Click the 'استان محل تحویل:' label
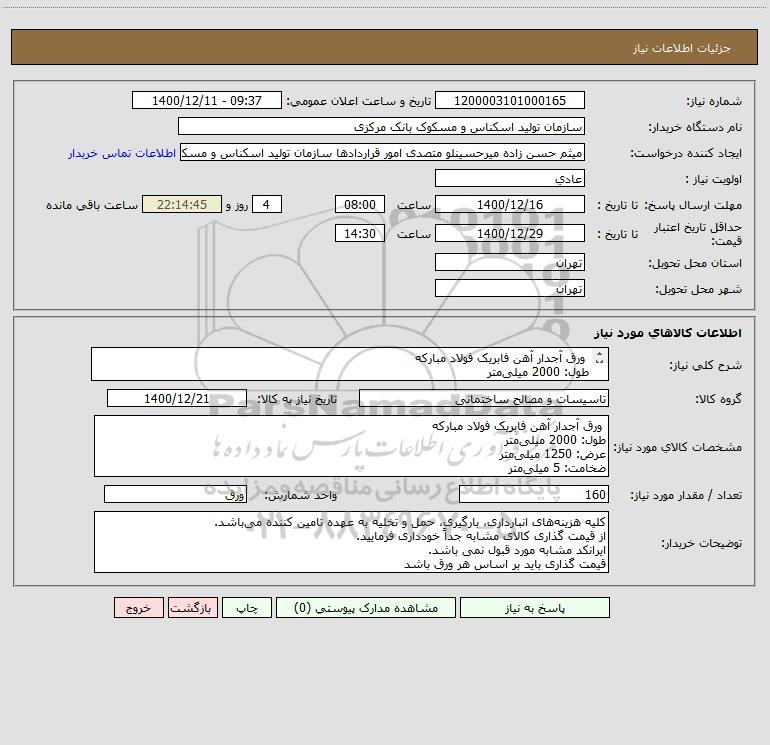The width and height of the screenshot is (770, 745). (695, 264)
